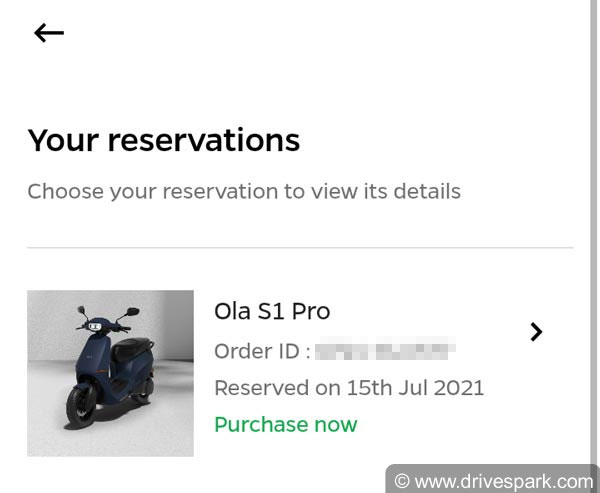Select the blue scooter thumbnail image
600x493 pixels.
point(110,373)
